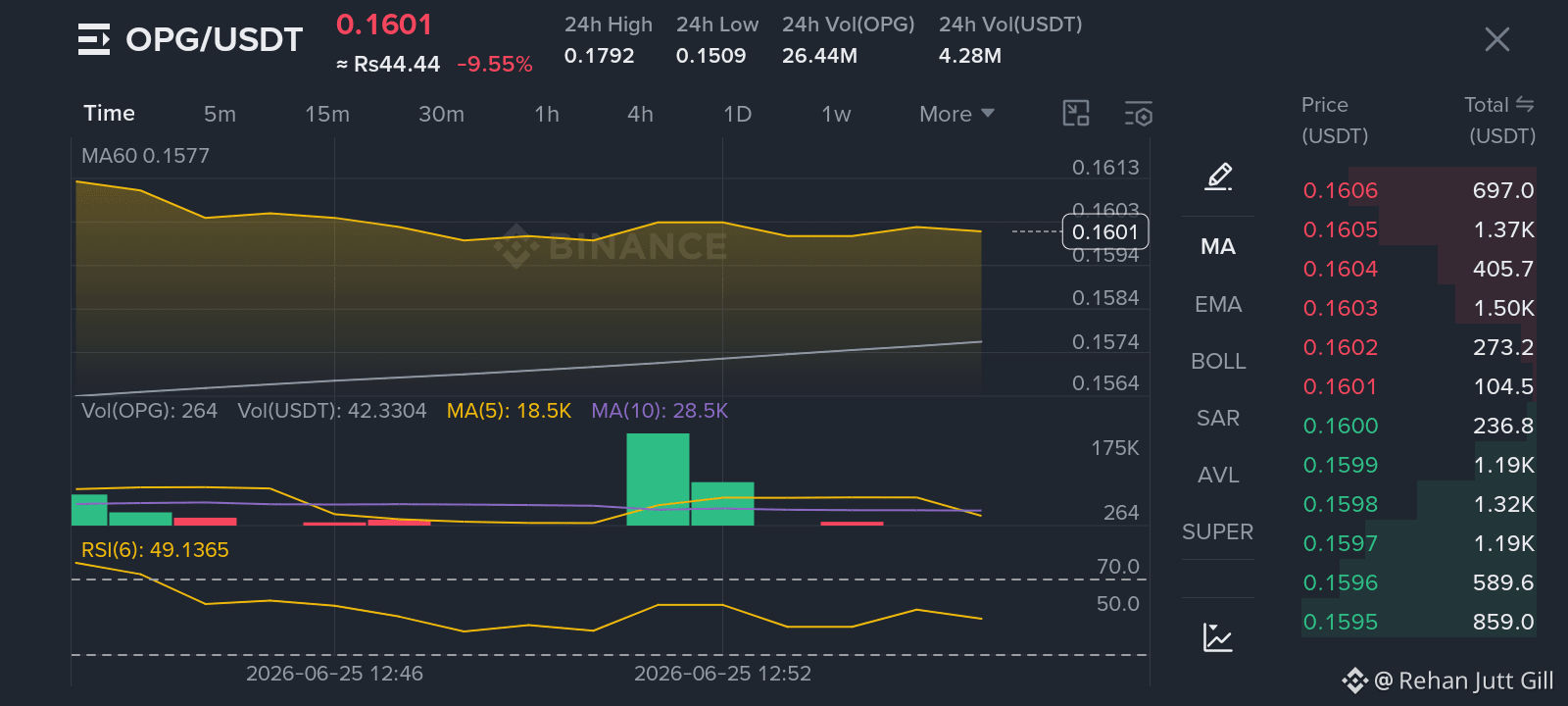Click ask price 0.1605
The width and height of the screenshot is (1568, 706).
point(1340,229)
